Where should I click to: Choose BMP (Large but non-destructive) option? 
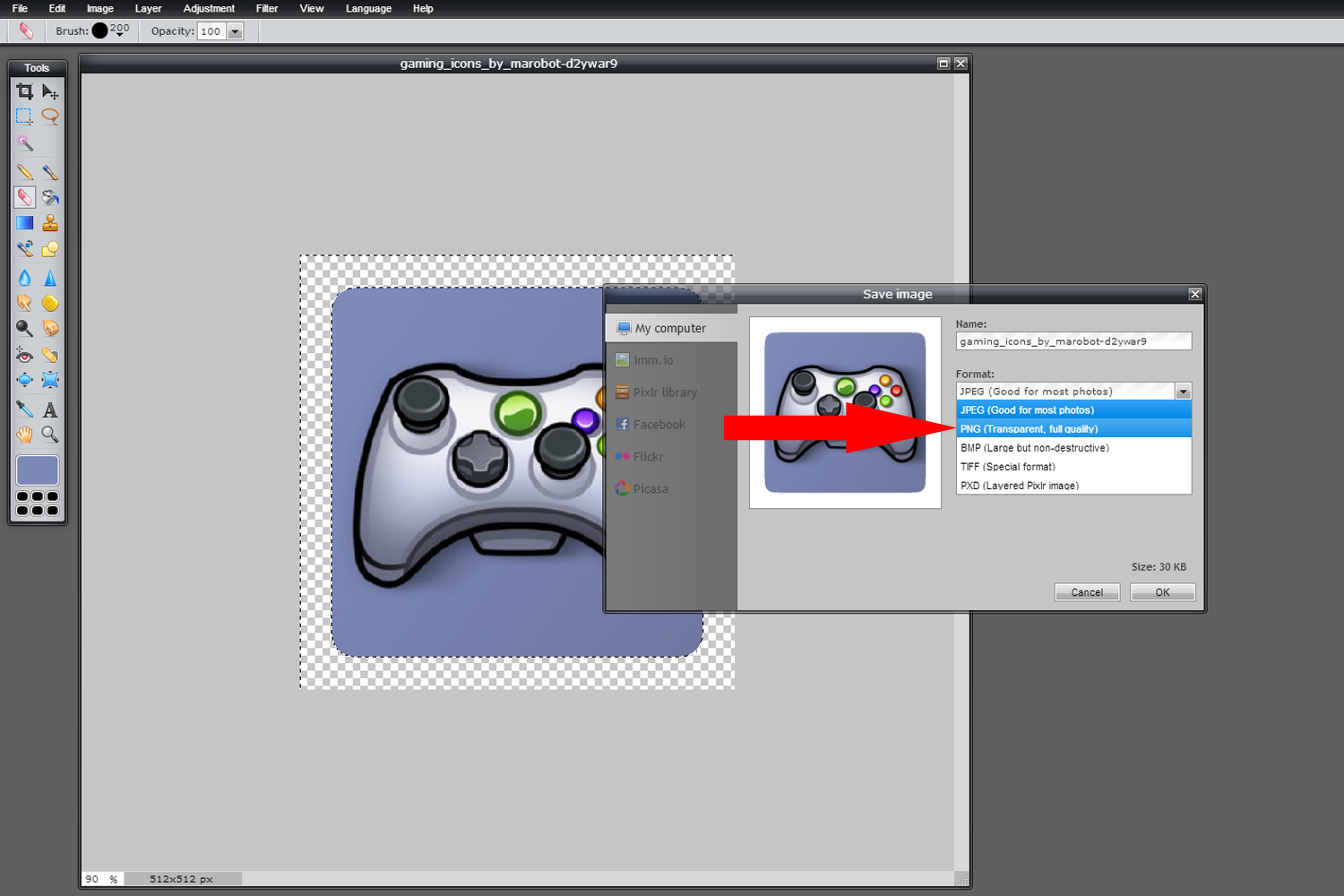(x=1073, y=448)
